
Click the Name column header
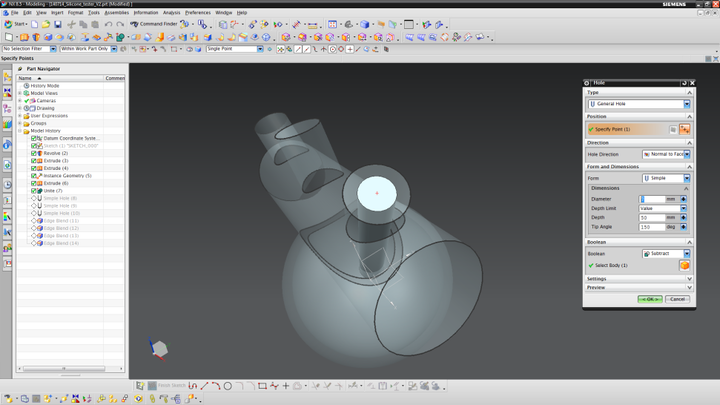pyautogui.click(x=60, y=78)
